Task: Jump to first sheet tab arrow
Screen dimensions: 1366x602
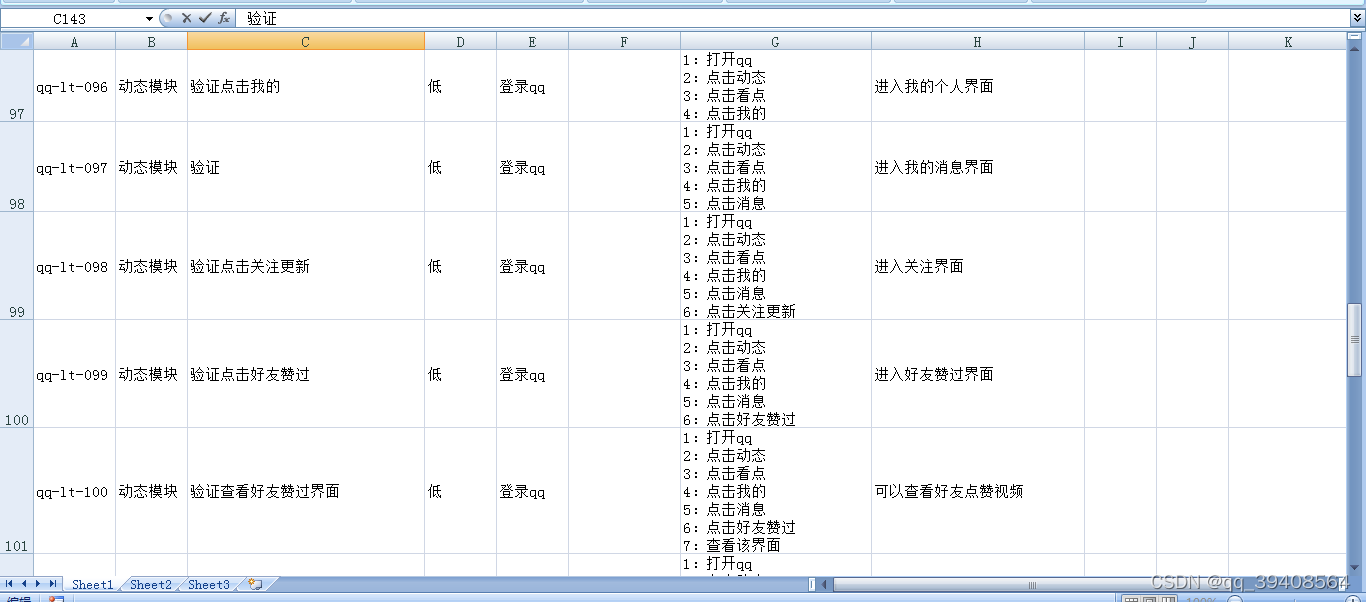Action: pos(9,584)
